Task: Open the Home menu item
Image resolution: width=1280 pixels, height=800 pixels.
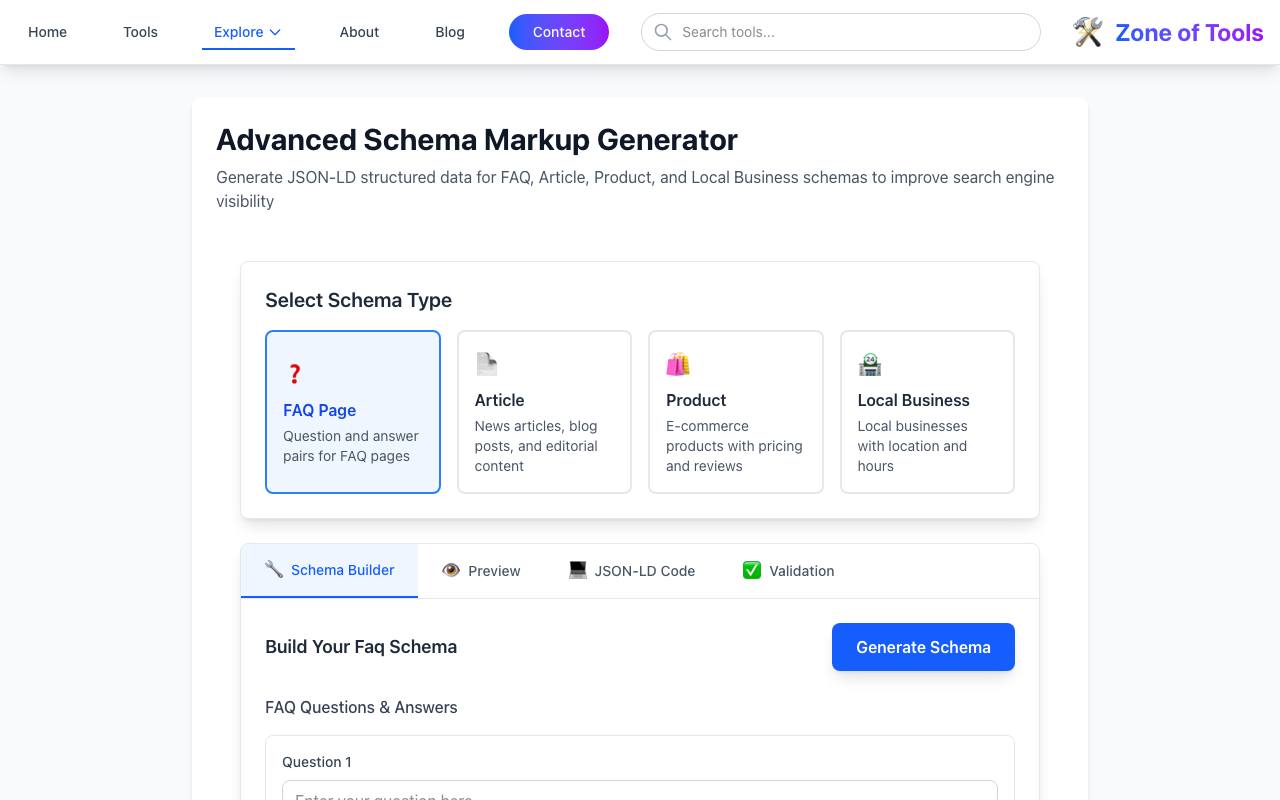Action: 48,32
